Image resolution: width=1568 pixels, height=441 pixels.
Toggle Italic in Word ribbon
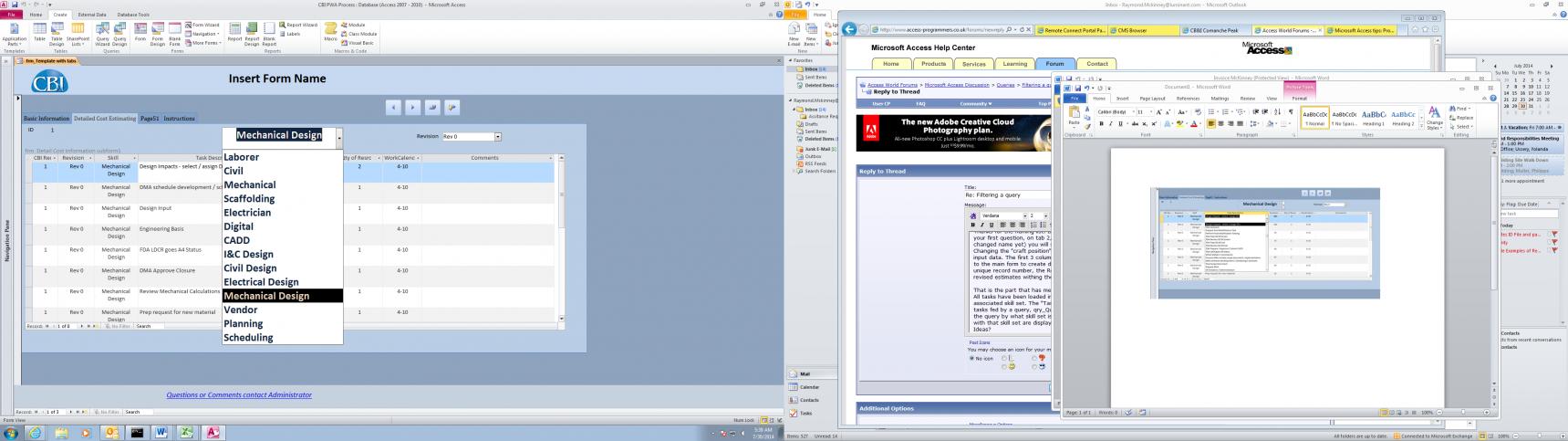coord(1112,123)
